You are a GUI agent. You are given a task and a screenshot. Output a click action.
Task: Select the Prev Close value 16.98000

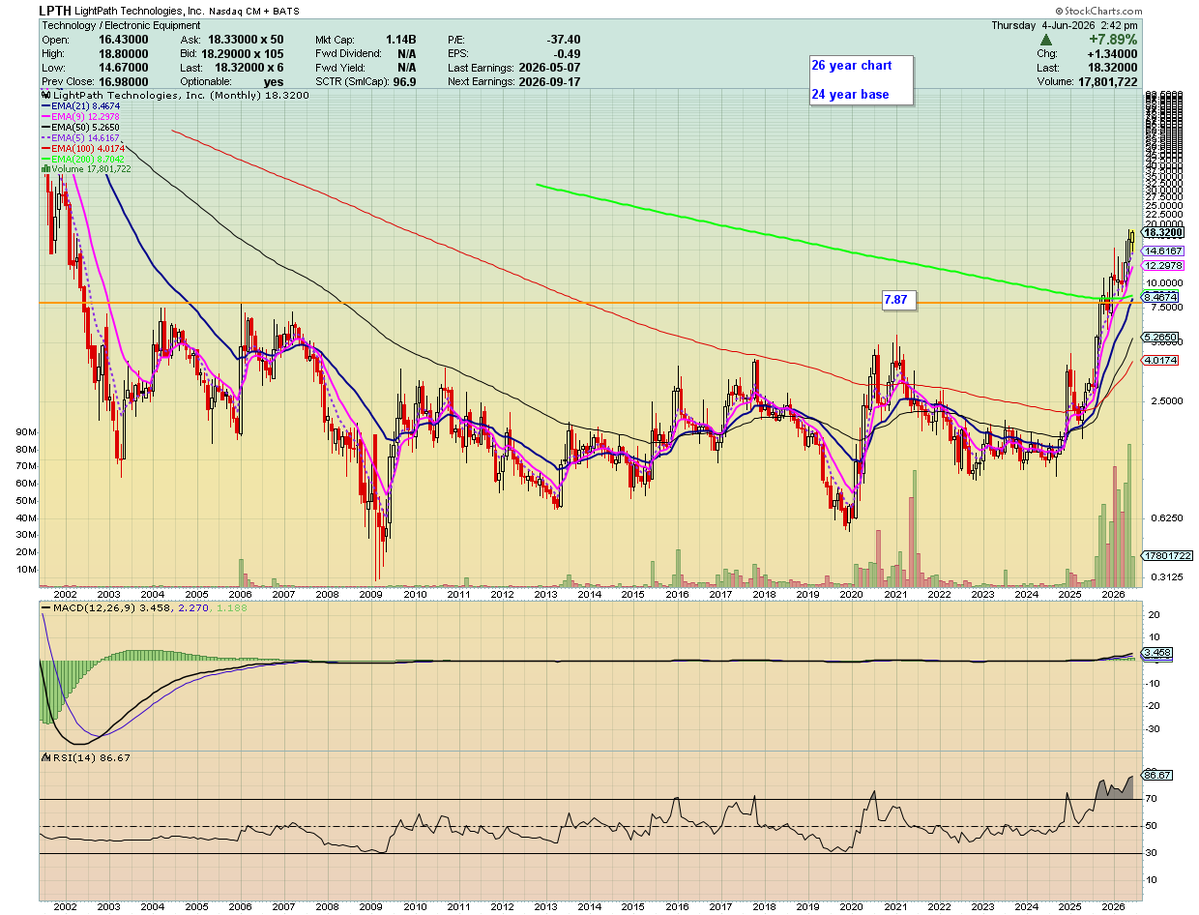[123, 81]
